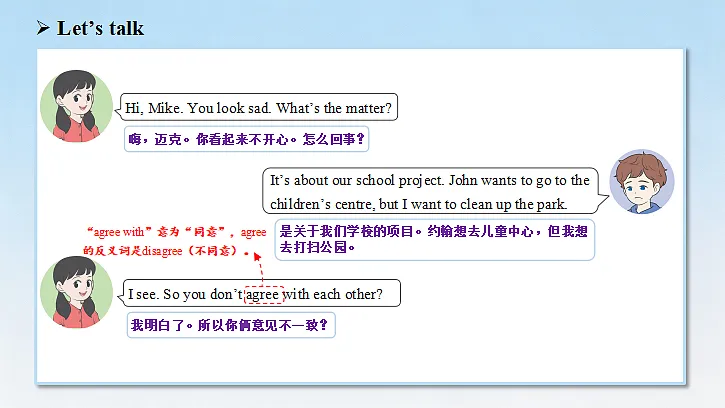This screenshot has width=725, height=408.
Task: Click bubble "It's about our school project"
Action: tap(434, 191)
